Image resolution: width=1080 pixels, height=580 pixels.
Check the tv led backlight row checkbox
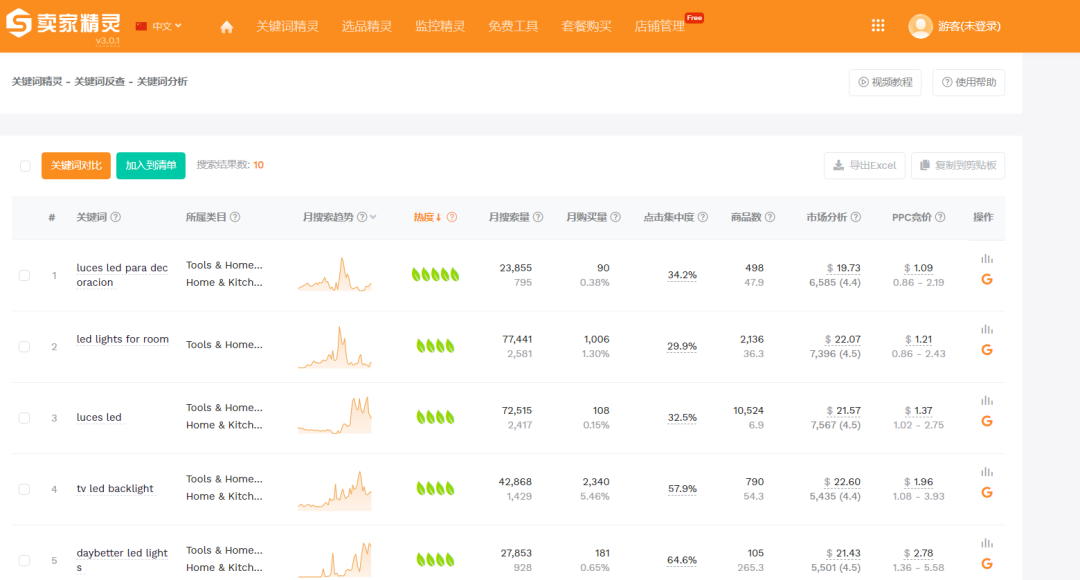(x=25, y=487)
